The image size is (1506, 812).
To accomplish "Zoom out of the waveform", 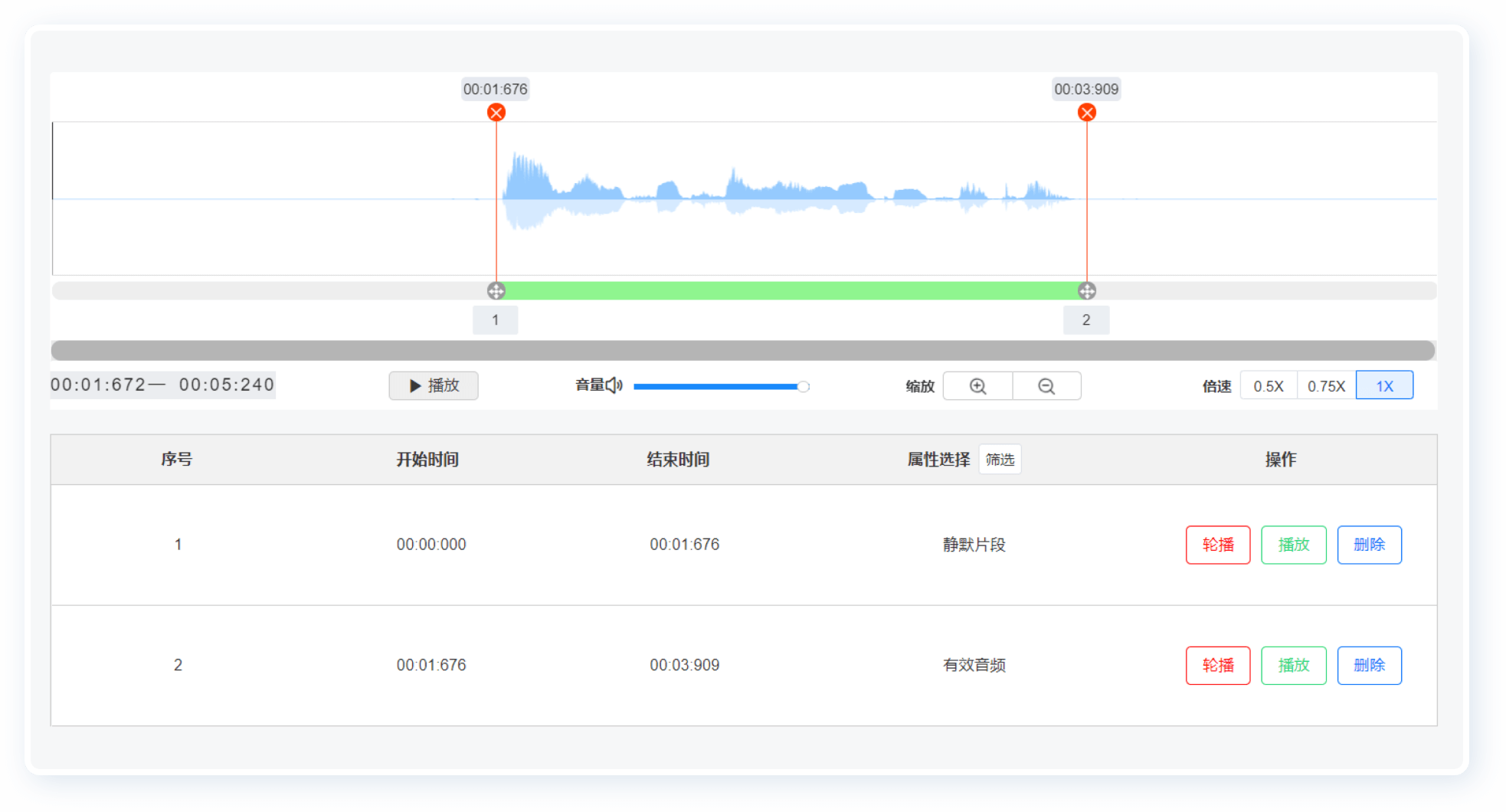I will pos(1046,386).
